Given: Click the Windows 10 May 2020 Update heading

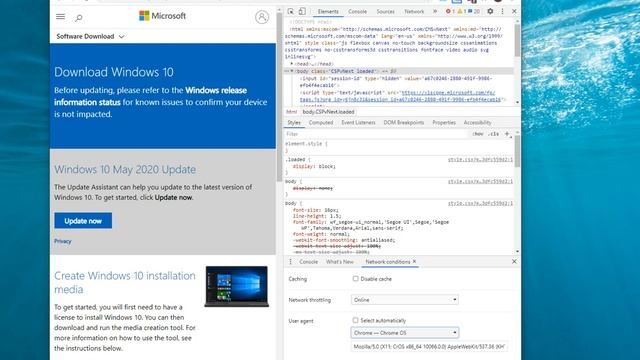Looking at the screenshot, I should pos(125,169).
